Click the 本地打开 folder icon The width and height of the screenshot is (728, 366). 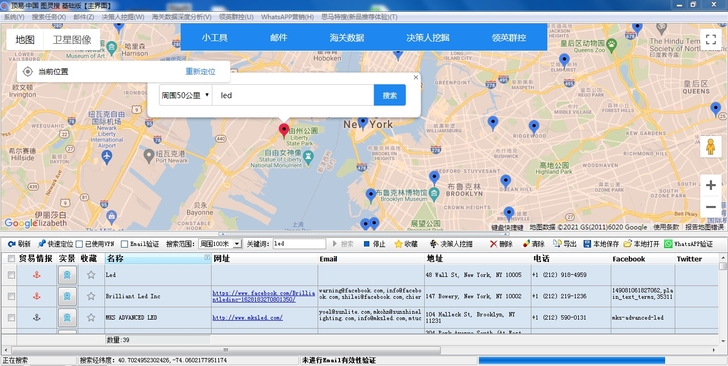click(628, 244)
